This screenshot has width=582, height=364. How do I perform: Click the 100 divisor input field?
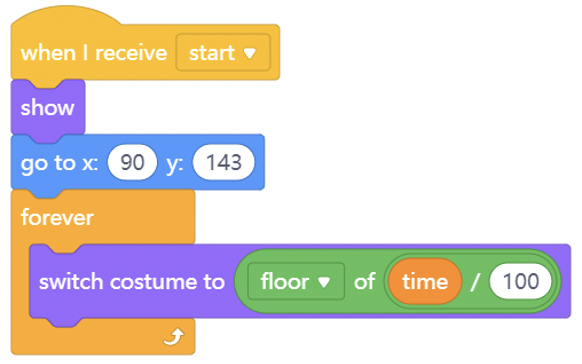(x=521, y=281)
